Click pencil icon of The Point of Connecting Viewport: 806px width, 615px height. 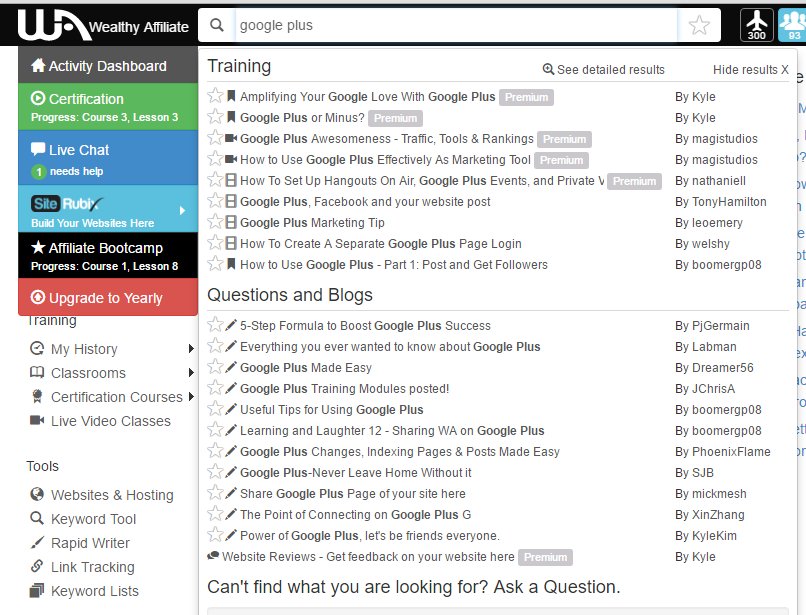coord(231,514)
